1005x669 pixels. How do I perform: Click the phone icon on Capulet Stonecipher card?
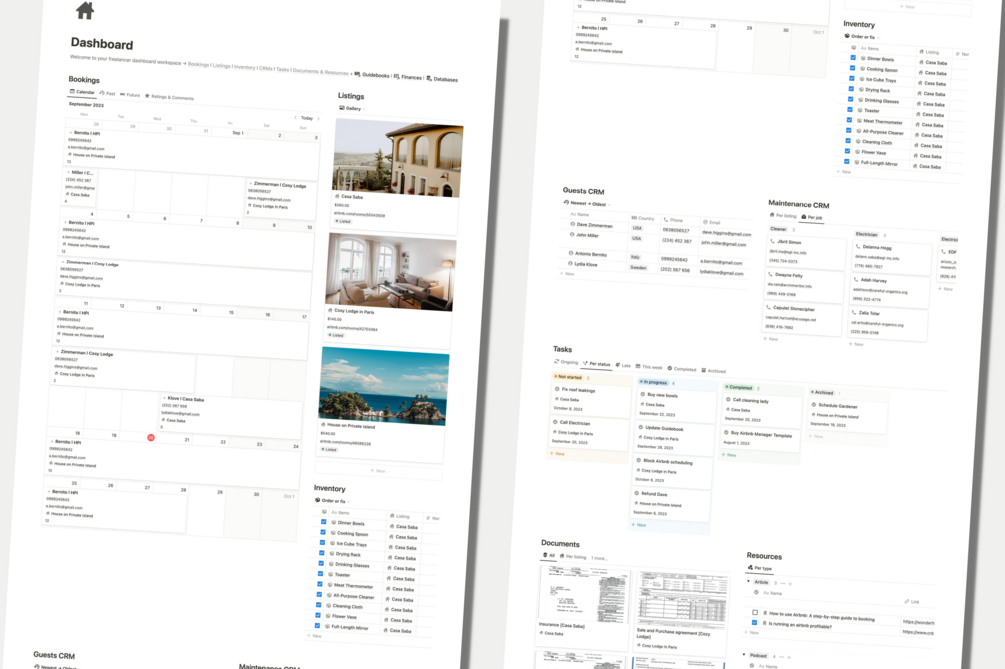pyautogui.click(x=769, y=307)
